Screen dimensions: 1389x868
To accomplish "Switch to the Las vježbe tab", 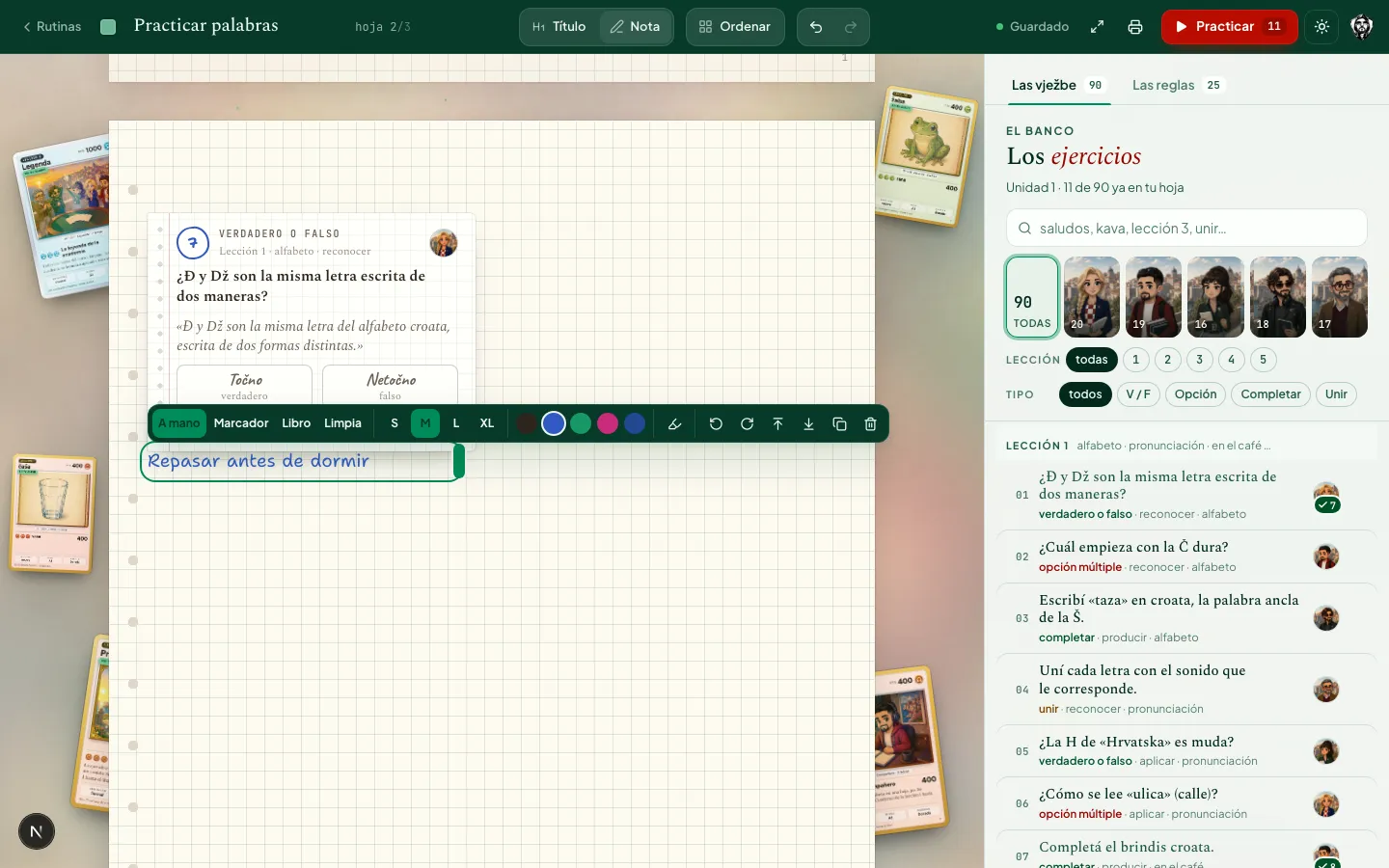I will coord(1058,85).
